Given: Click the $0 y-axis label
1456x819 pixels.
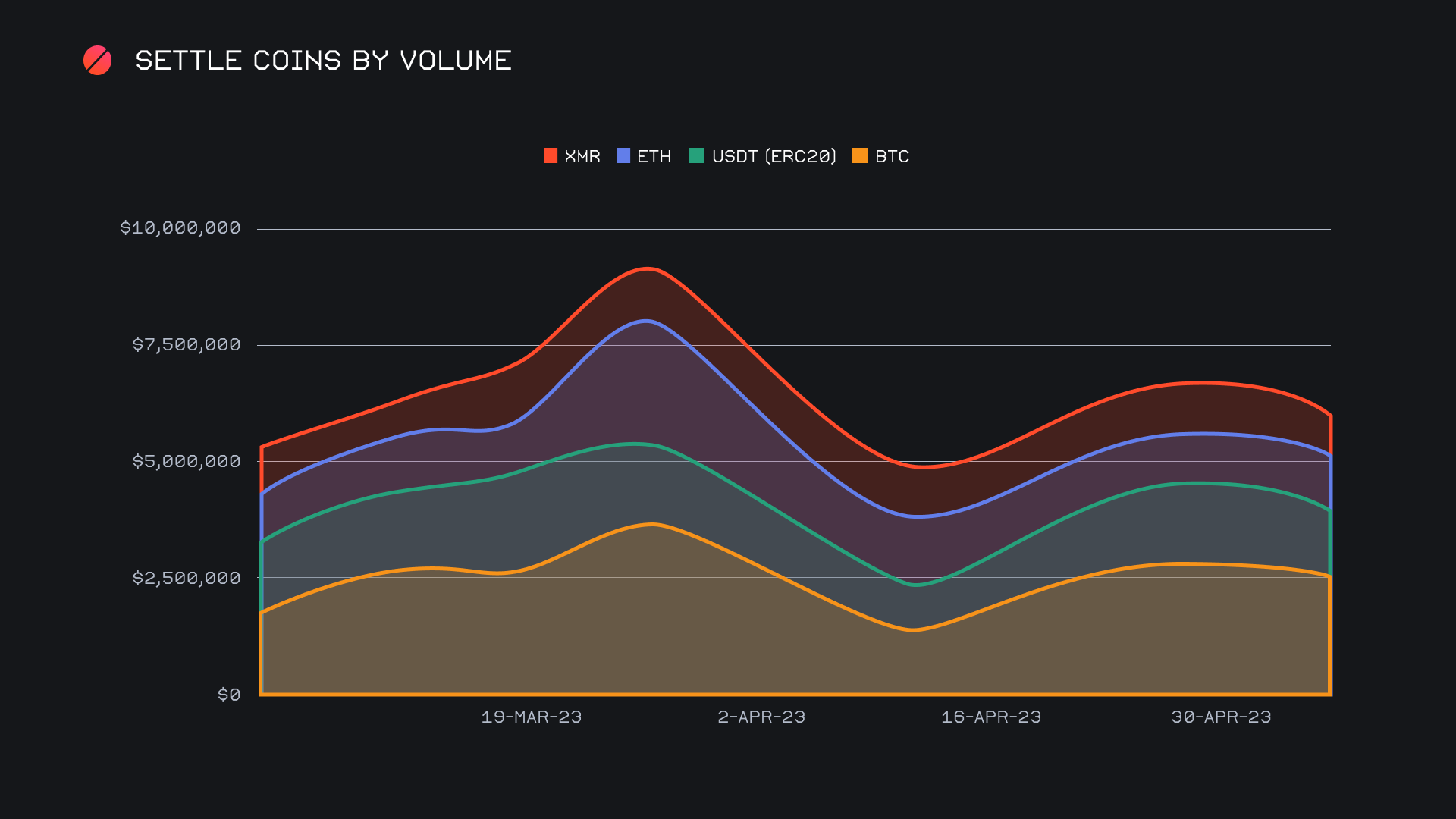Looking at the screenshot, I should pyautogui.click(x=229, y=695).
